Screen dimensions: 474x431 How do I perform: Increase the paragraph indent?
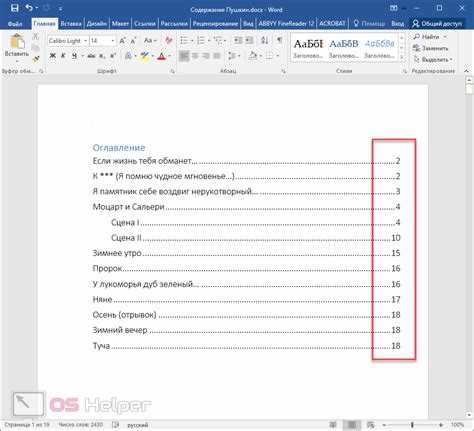[x=249, y=41]
